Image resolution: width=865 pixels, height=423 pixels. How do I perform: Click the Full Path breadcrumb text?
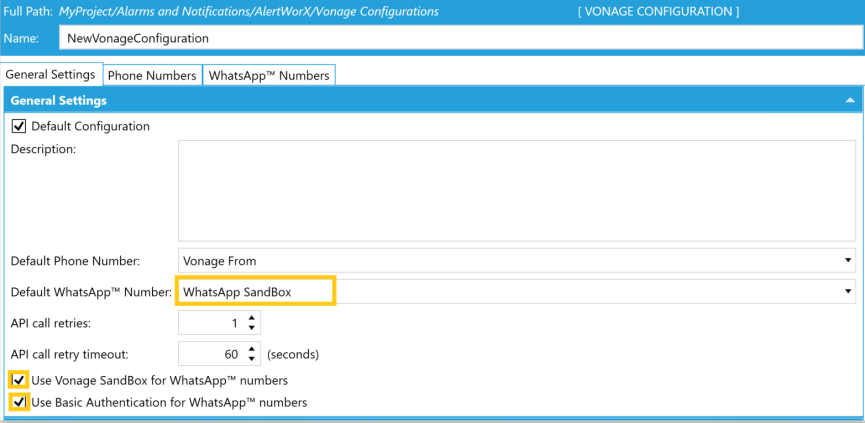(x=249, y=11)
